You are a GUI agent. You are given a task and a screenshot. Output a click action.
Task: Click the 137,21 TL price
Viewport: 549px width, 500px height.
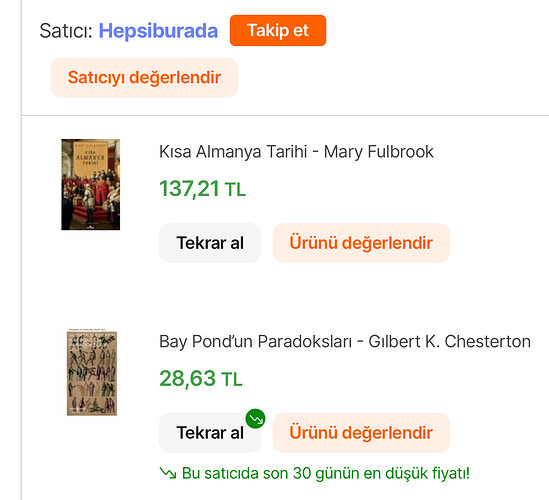pos(203,189)
